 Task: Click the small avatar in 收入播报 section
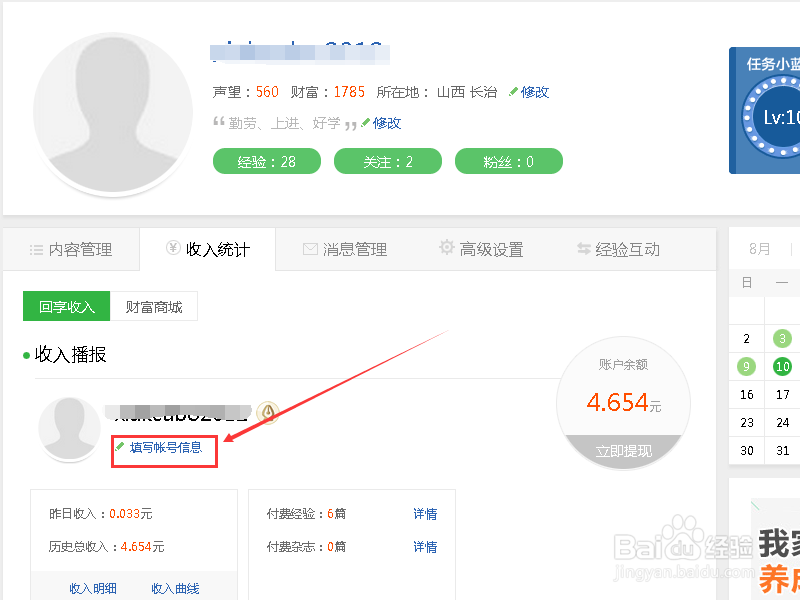coord(69,429)
